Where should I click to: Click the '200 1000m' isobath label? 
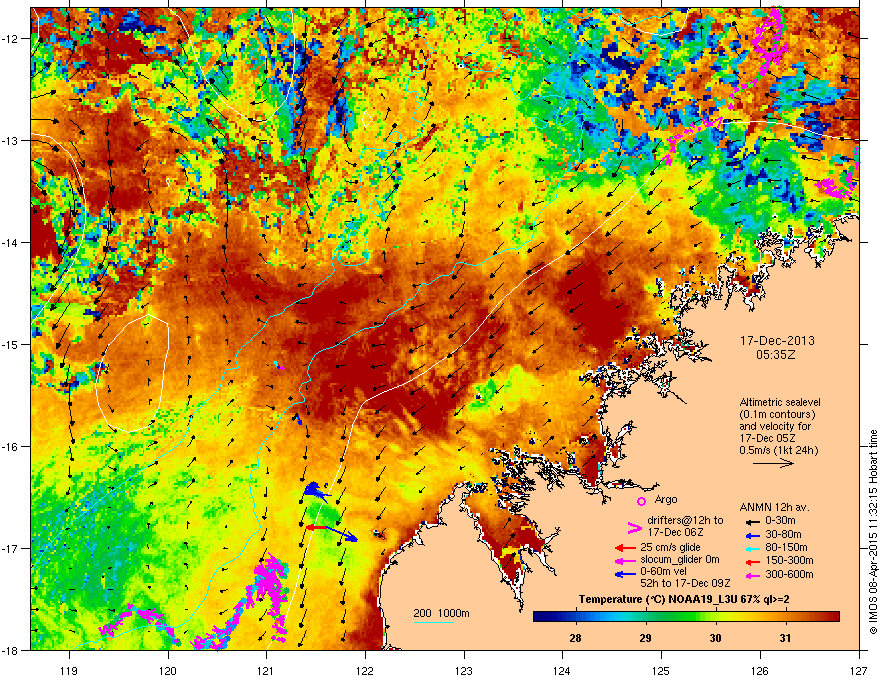pyautogui.click(x=441, y=613)
